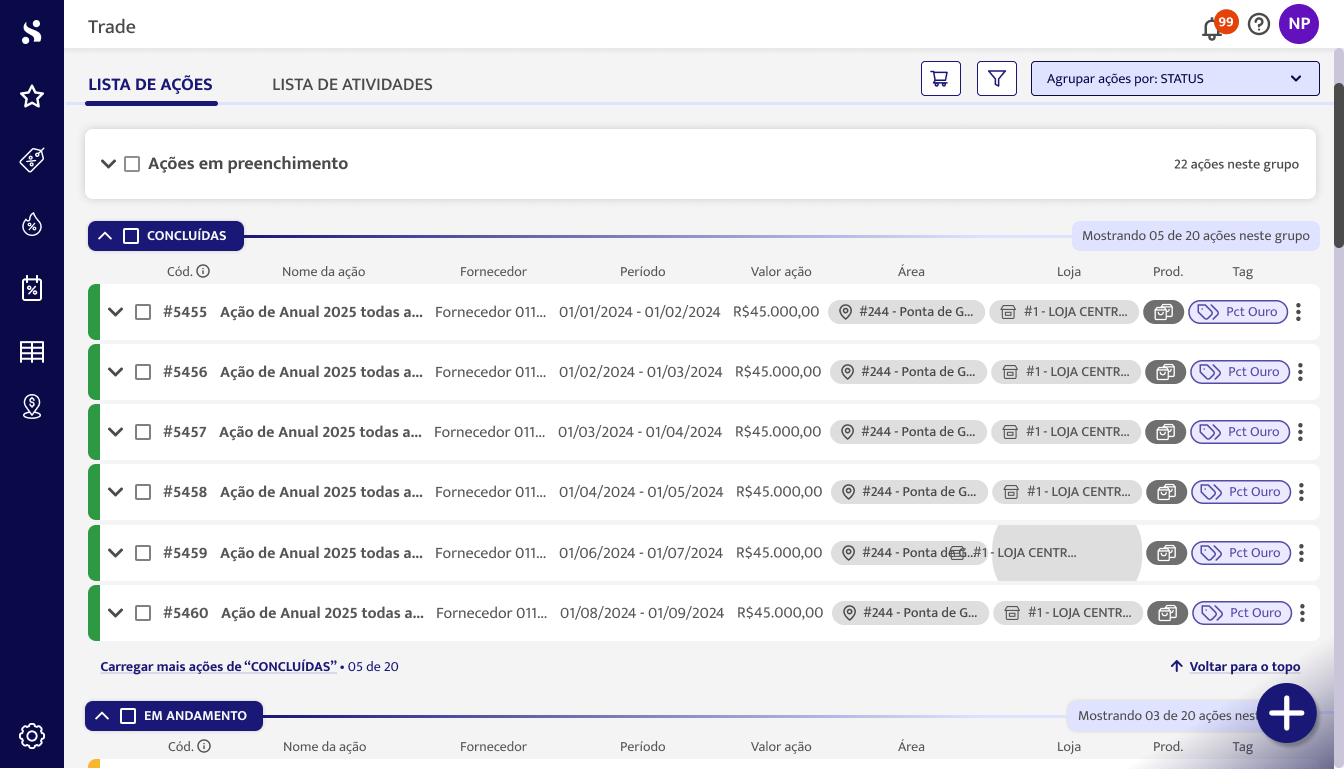Click Mostrando 05 de 20 ações label
Screen dimensions: 1344x769
pyautogui.click(x=1196, y=236)
